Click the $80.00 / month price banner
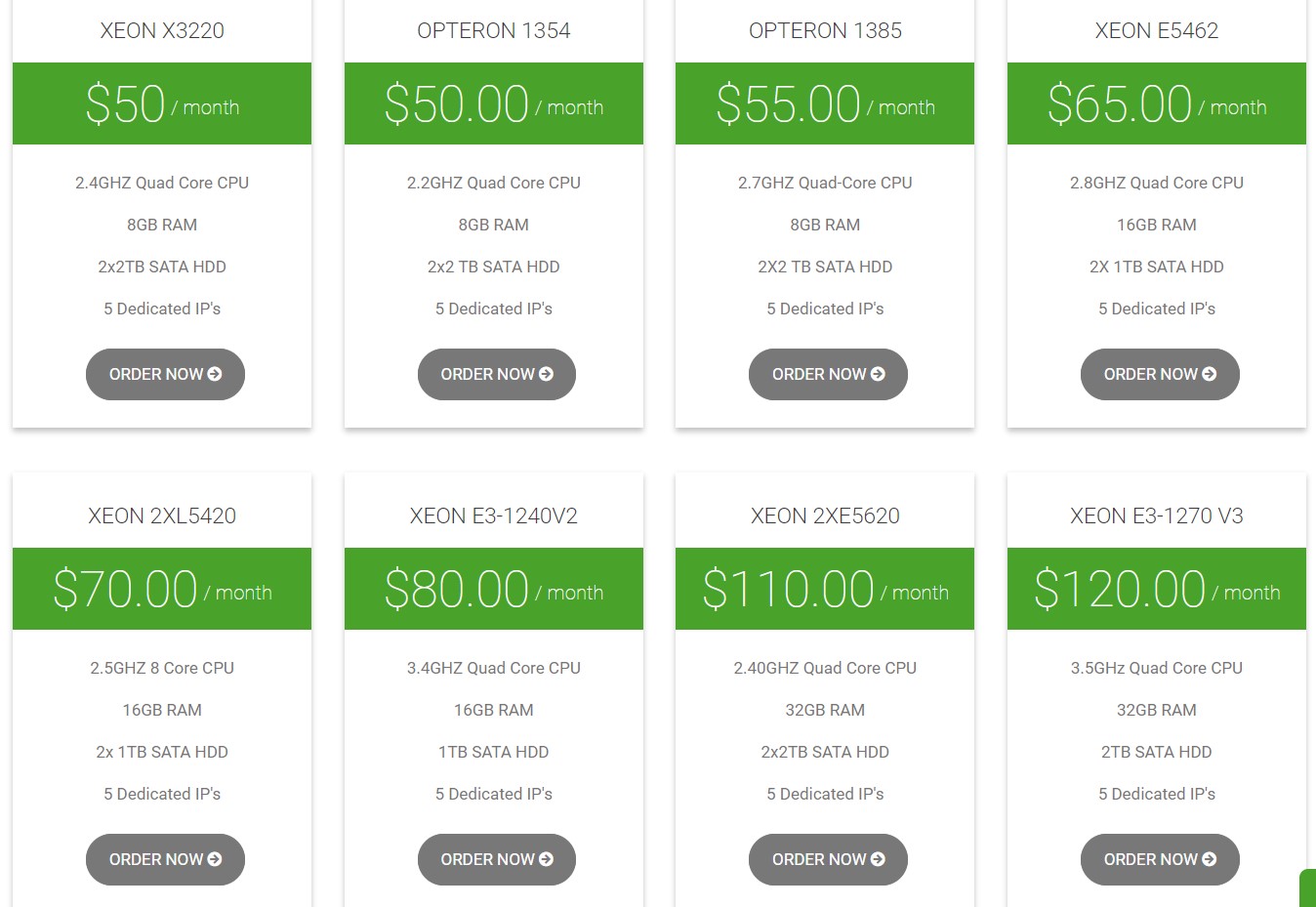Viewport: 1316px width, 907px height. pyautogui.click(x=494, y=589)
